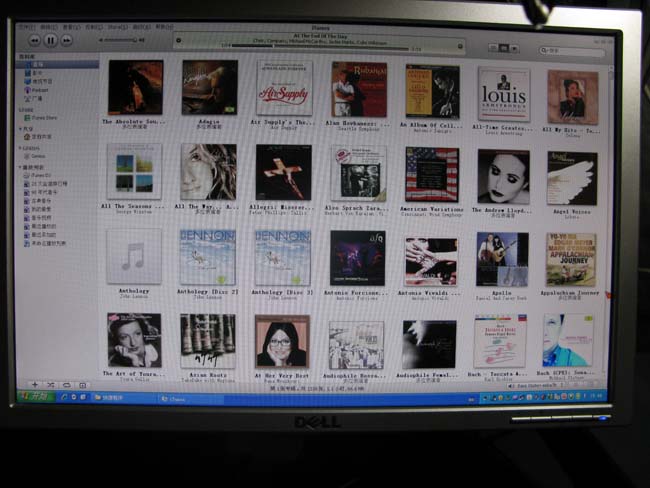Click the left icon in the now playing display
The image size is (650, 488).
pos(179,40)
